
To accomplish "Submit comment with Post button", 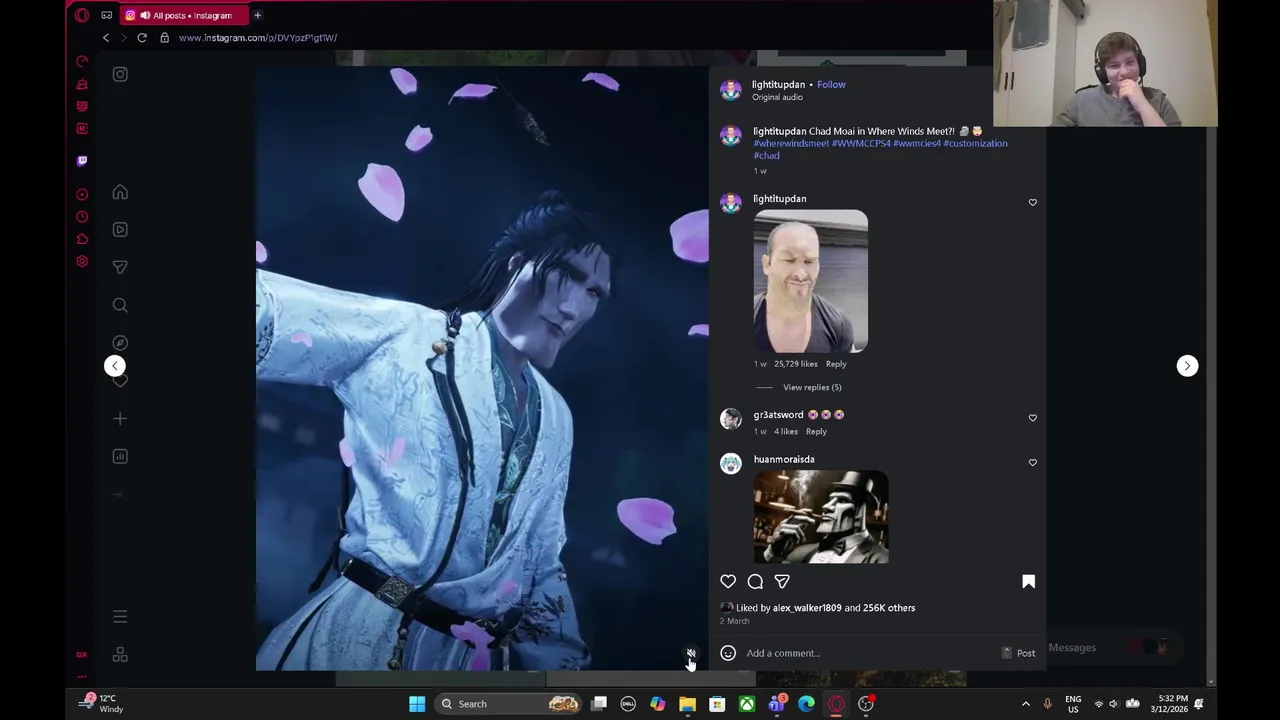I will pyautogui.click(x=1026, y=653).
